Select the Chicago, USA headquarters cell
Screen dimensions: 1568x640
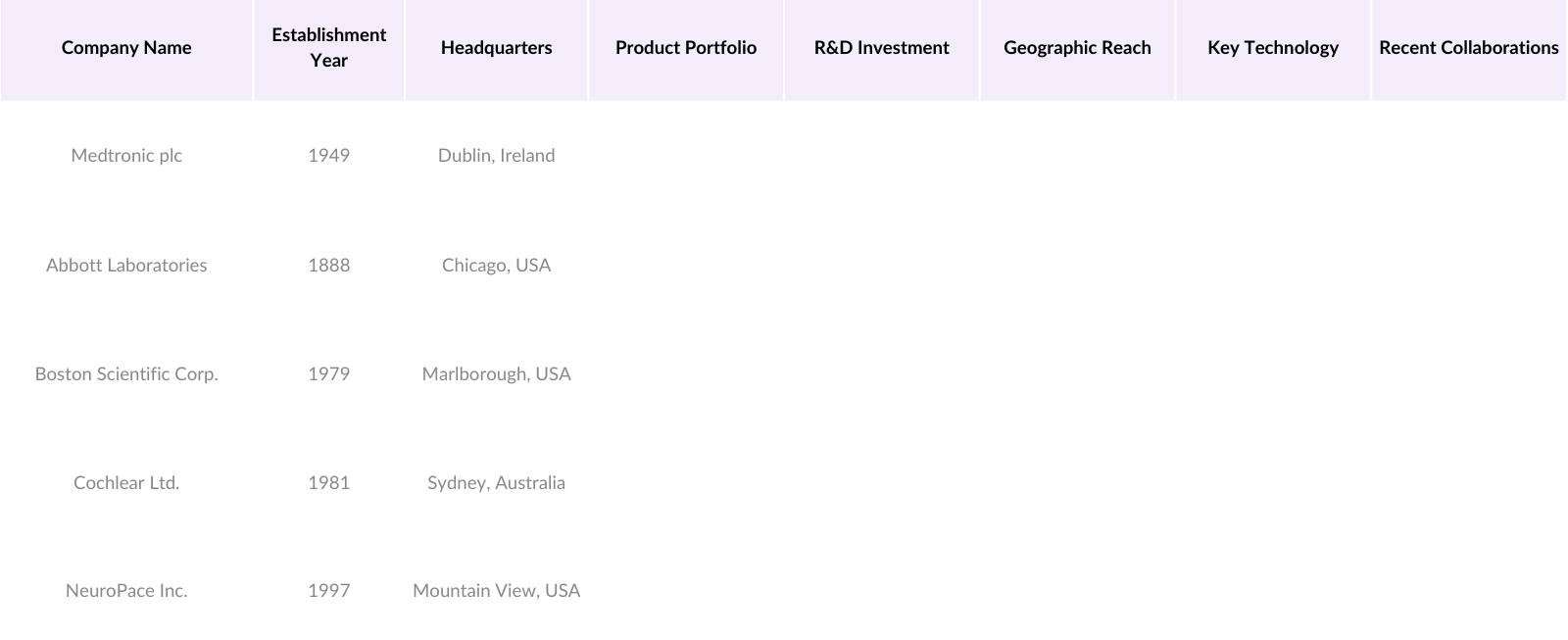point(496,266)
